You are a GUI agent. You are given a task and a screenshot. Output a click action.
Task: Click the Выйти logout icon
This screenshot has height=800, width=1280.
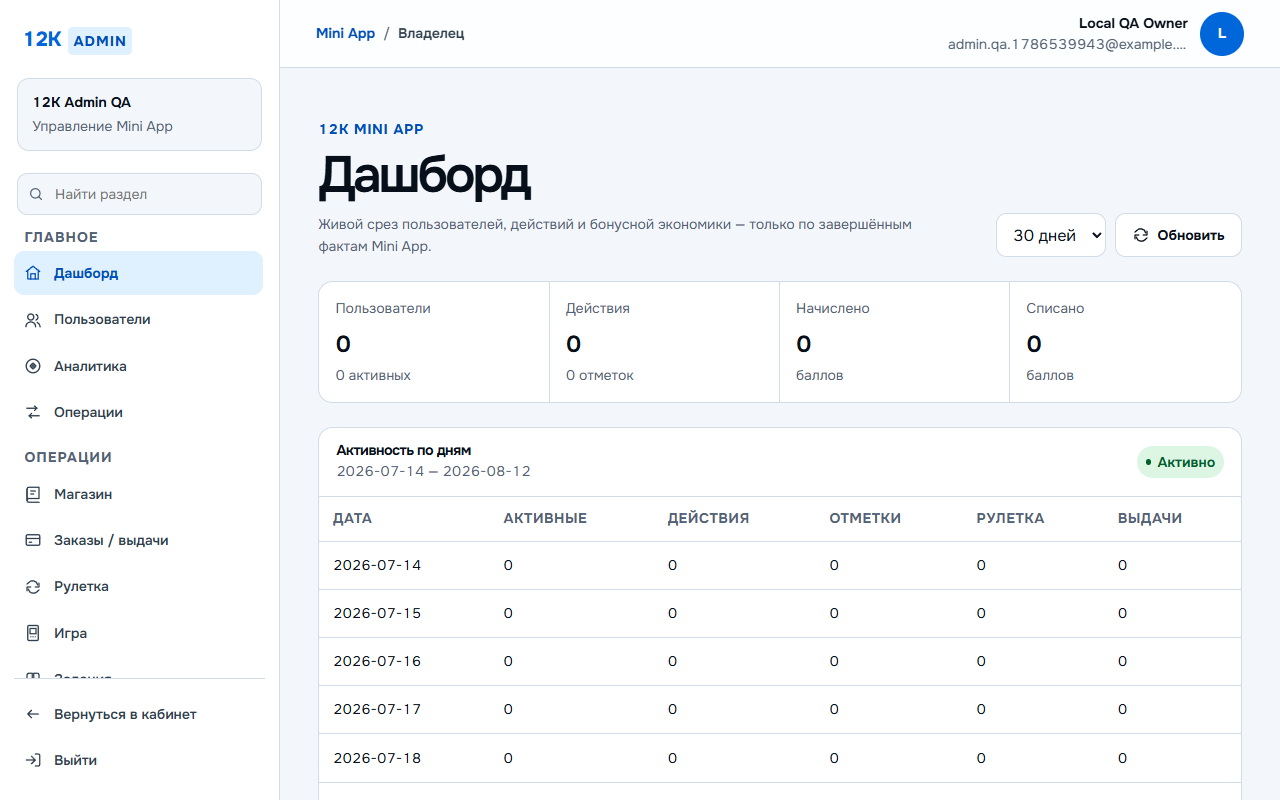(x=33, y=760)
